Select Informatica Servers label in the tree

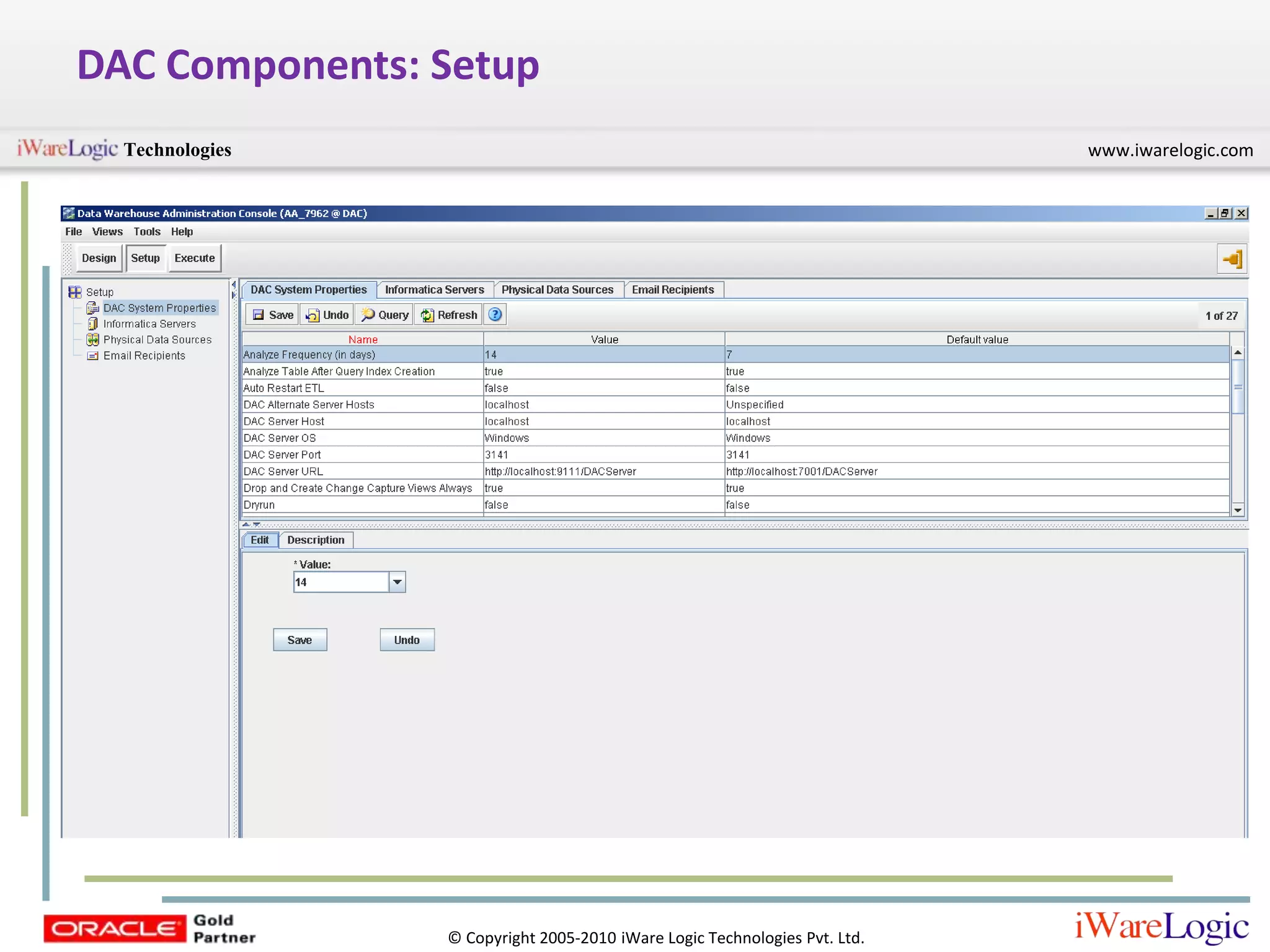(149, 324)
